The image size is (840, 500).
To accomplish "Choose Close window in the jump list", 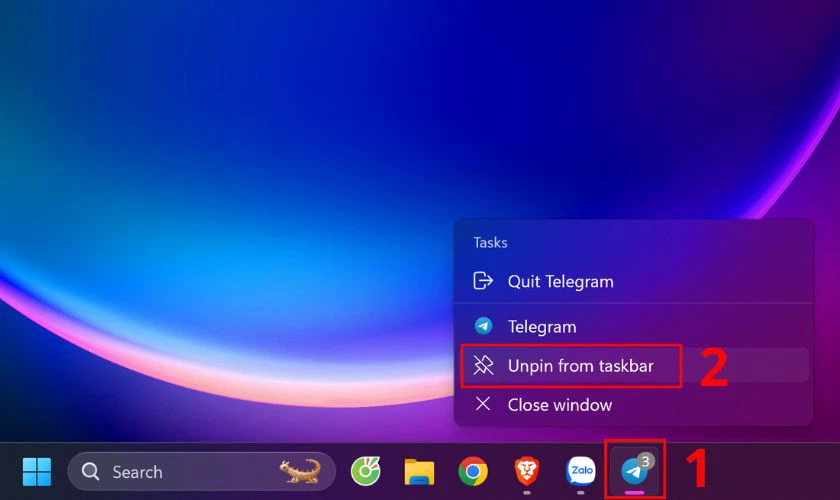I will pyautogui.click(x=633, y=405).
